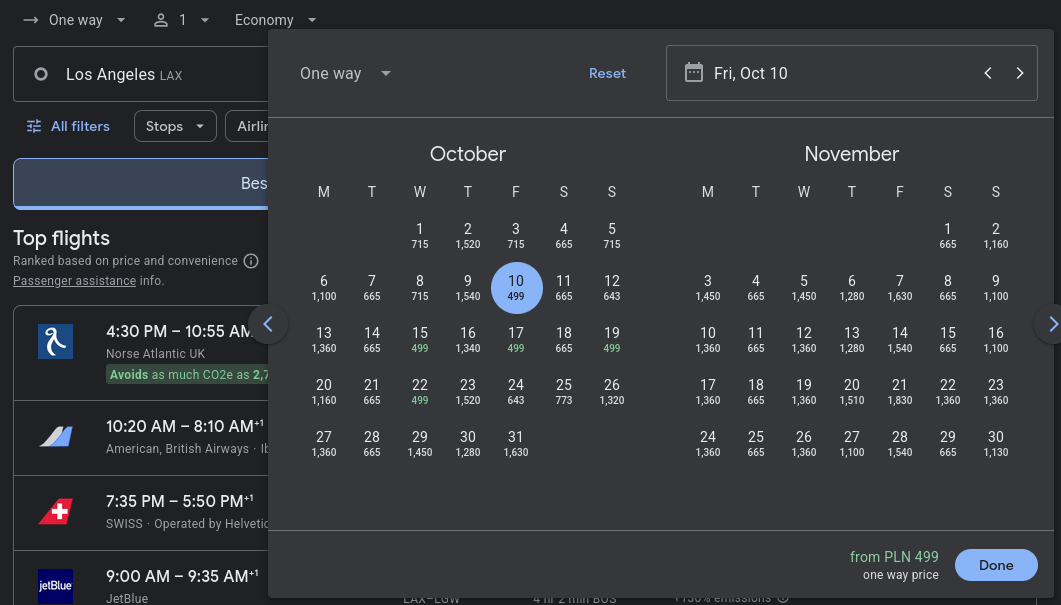This screenshot has height=605, width=1061.
Task: Select November 21 priced 1,830
Action: [899, 392]
